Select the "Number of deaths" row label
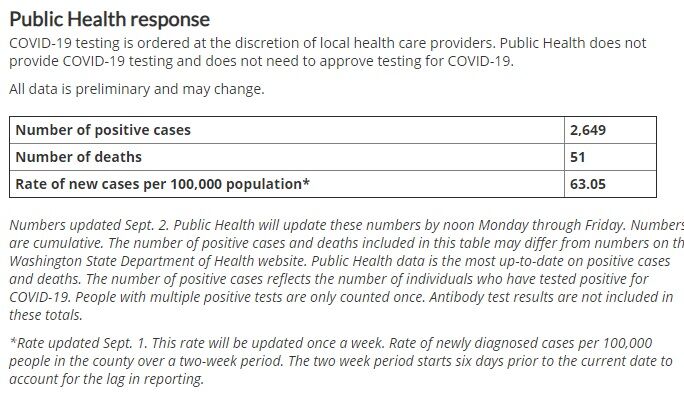Viewport: 684px width, 403px height. (x=78, y=157)
